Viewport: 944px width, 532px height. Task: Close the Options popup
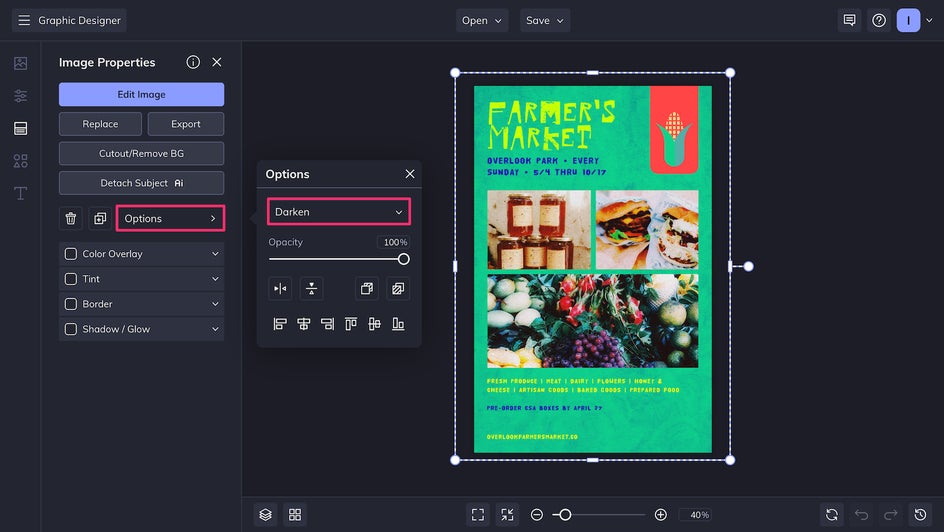tap(410, 174)
